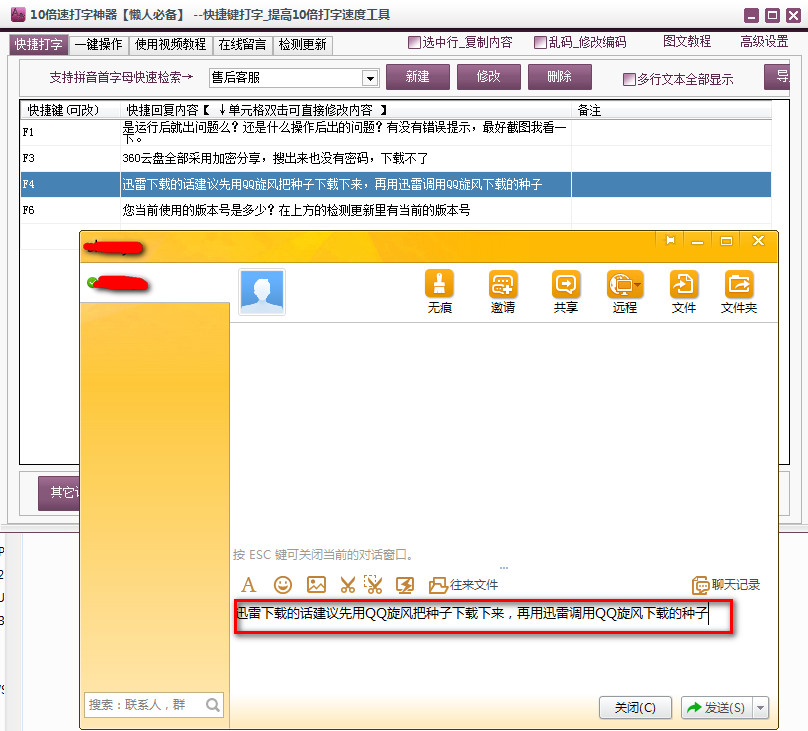Click the 快捷键(可改) column header
This screenshot has height=731, width=808.
tap(70, 110)
